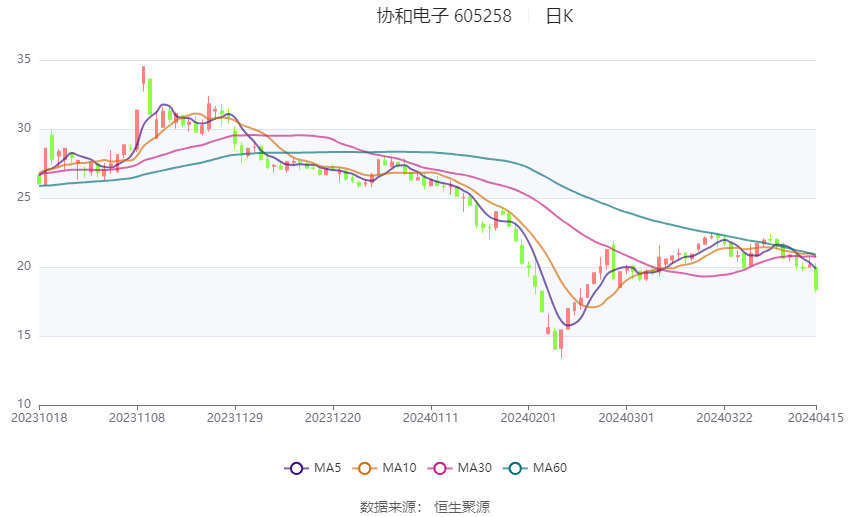
Task: Toggle the MA30 legend line
Action: click(460, 468)
